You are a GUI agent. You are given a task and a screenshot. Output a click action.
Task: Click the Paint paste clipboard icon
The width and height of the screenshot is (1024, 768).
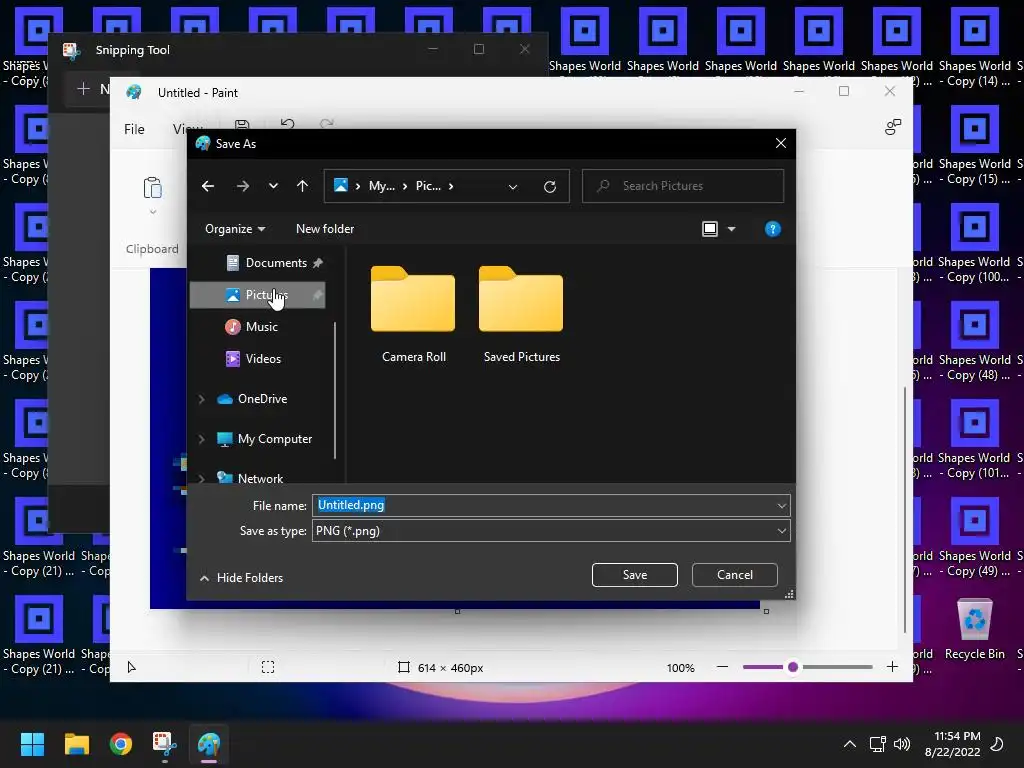(x=153, y=188)
